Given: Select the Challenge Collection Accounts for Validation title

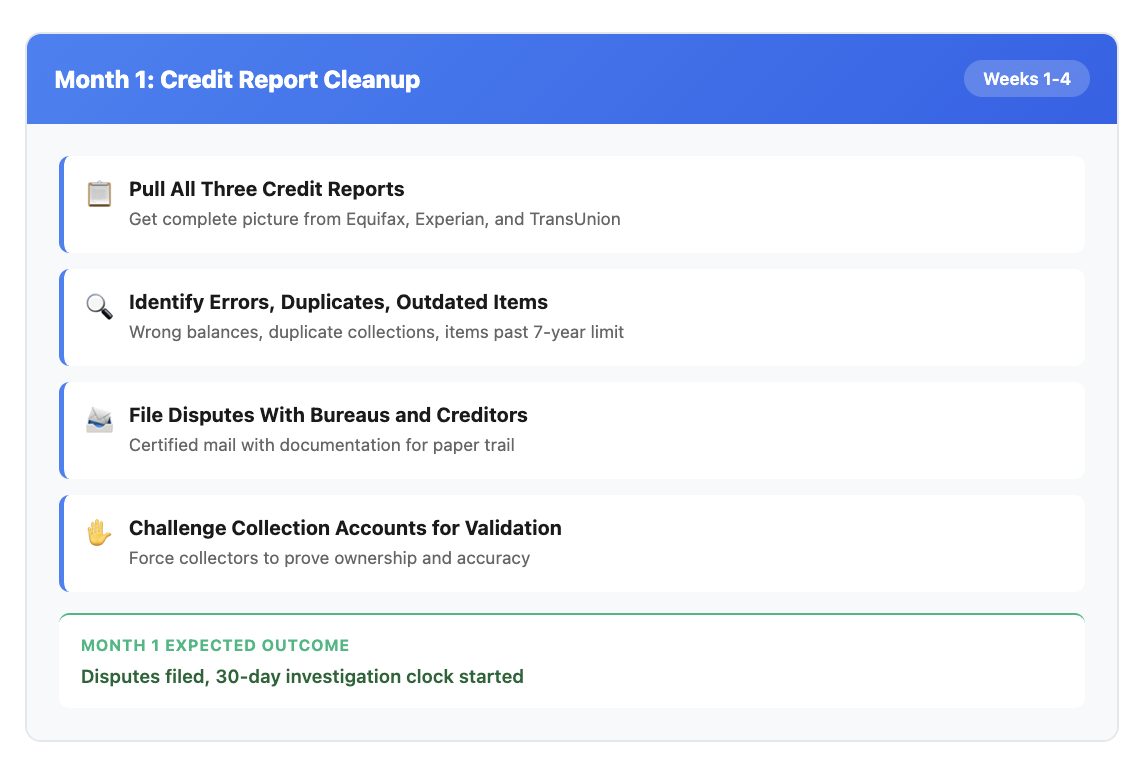Looking at the screenshot, I should coord(345,528).
